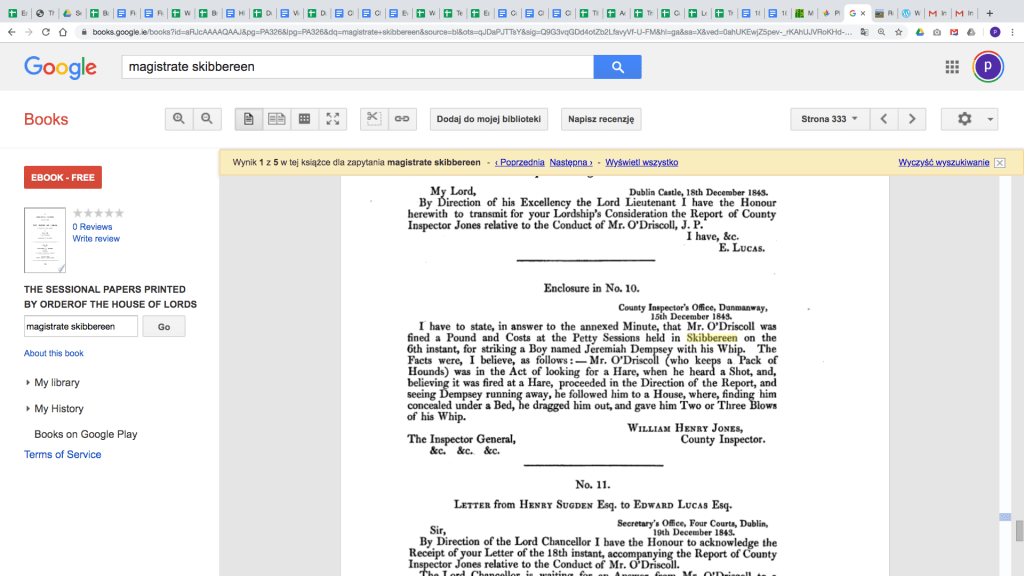The height and width of the screenshot is (576, 1024).
Task: Click the zoom in magnifier icon
Action: (179, 119)
